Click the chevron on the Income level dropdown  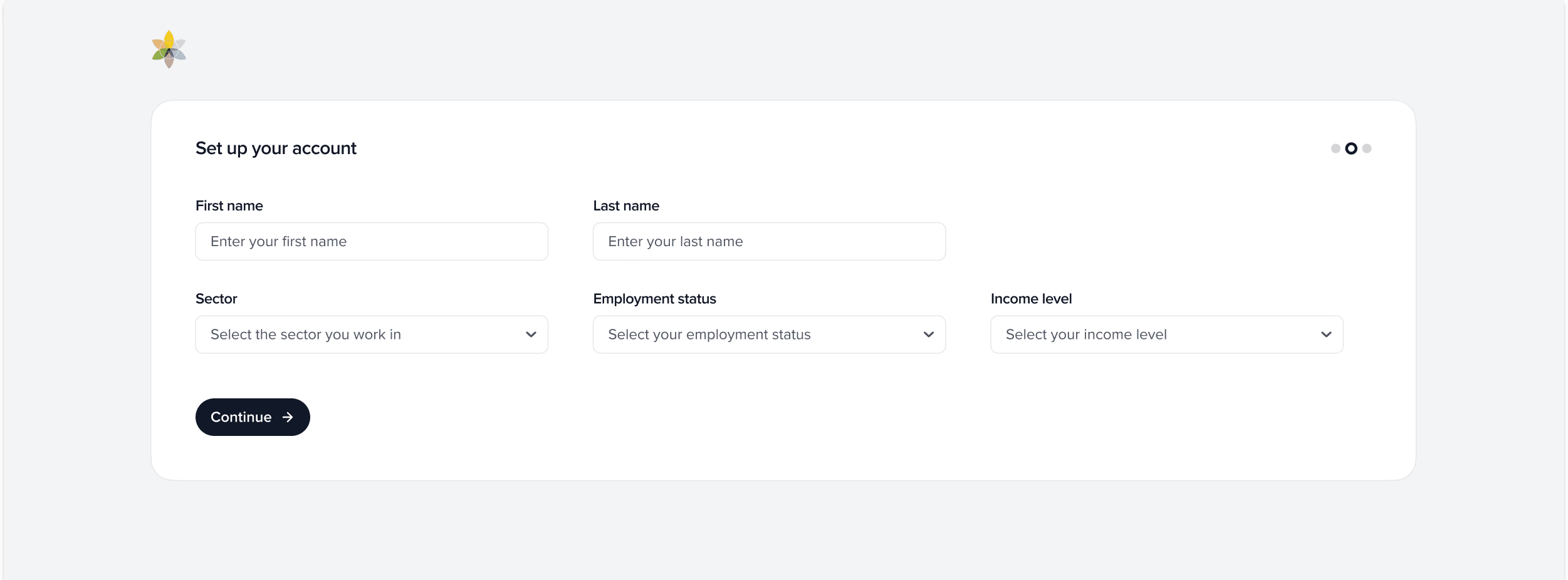tap(1326, 334)
